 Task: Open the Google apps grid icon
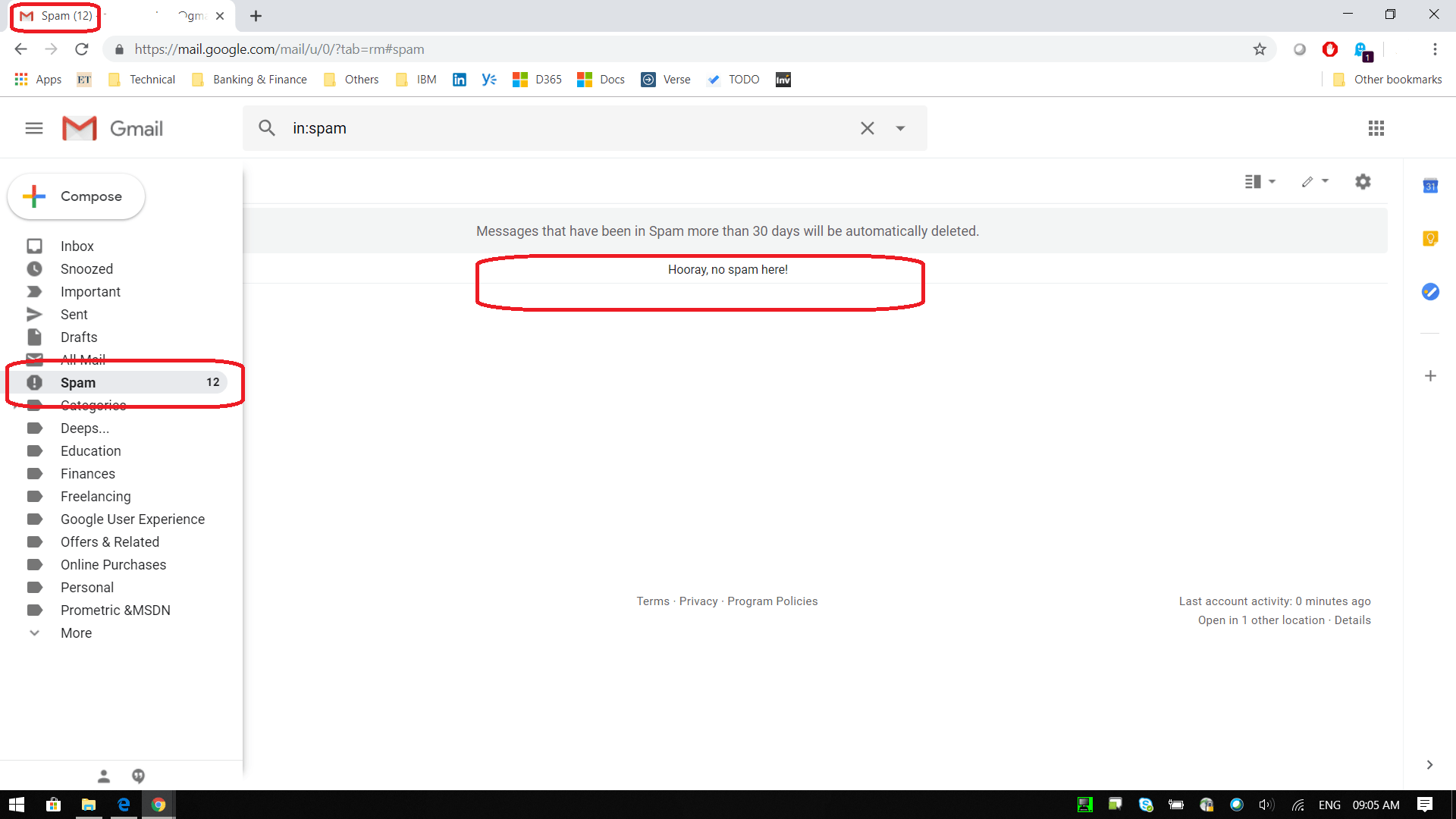point(1376,128)
